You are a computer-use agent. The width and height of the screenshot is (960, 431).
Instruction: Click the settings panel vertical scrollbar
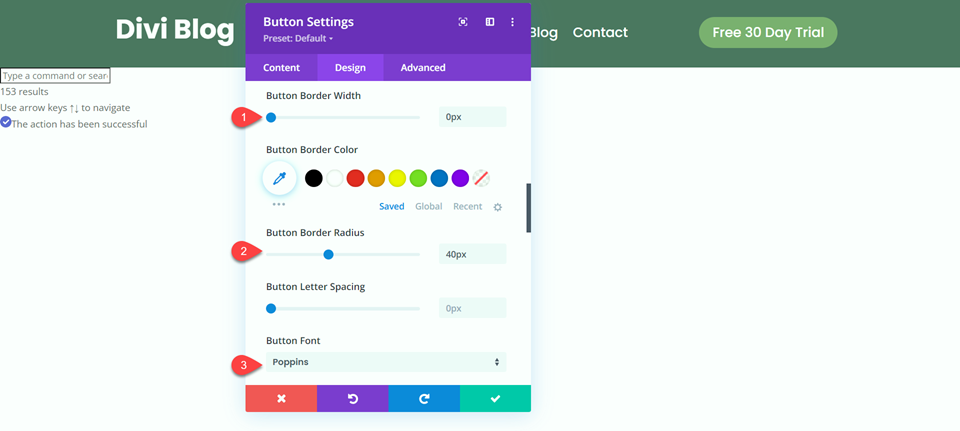[x=528, y=208]
